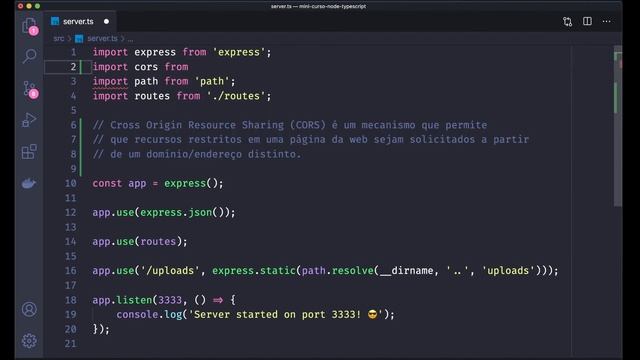640x360 pixels.
Task: Click the underlined import on line 3
Action: pos(110,82)
